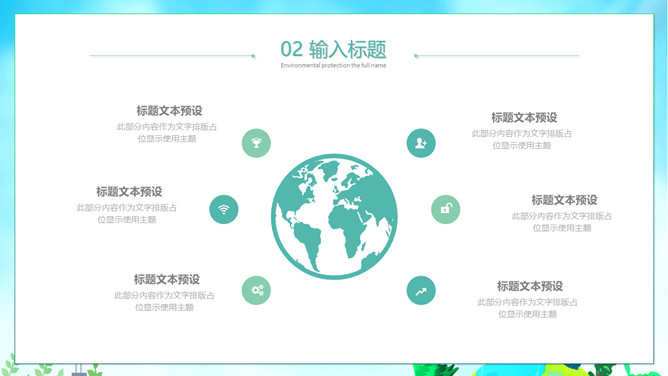The width and height of the screenshot is (668, 376).
Task: Select the decorative line left of title
Action: point(172,55)
